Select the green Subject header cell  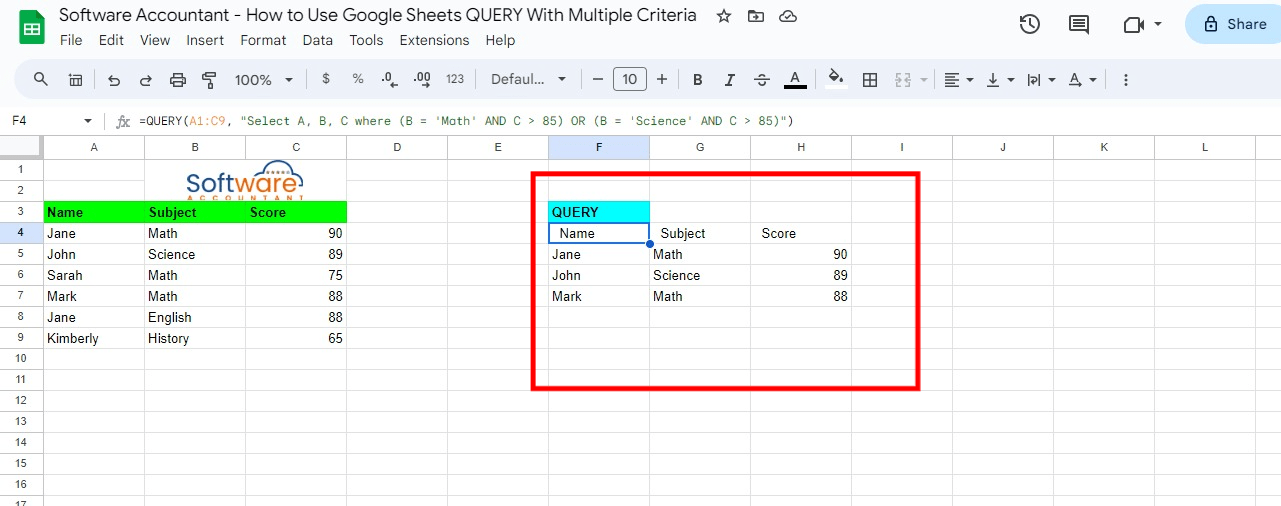(x=195, y=212)
